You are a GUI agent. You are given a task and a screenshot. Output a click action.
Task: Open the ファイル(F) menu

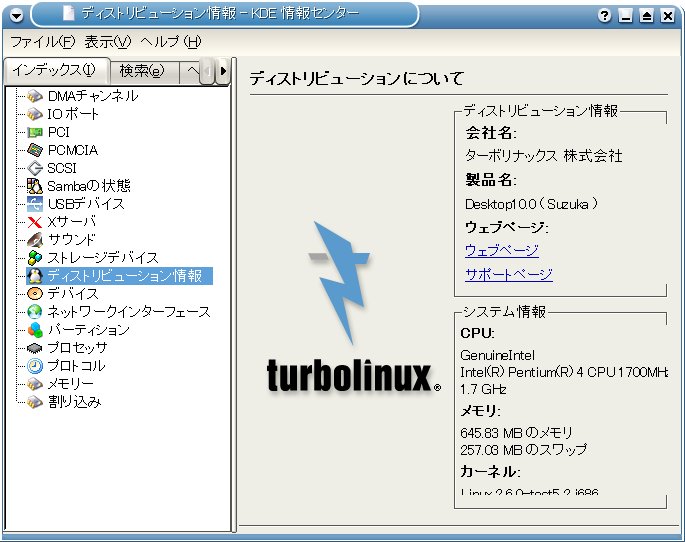43,42
